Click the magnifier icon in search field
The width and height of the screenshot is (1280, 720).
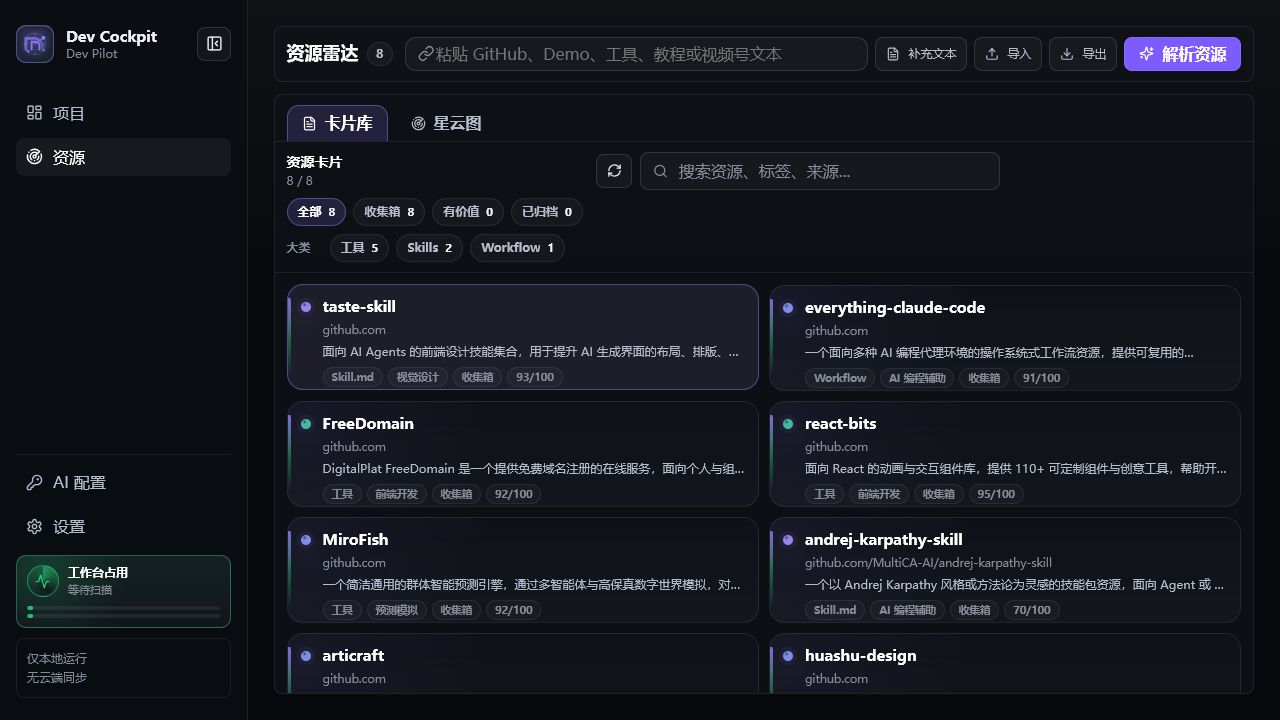[x=660, y=171]
